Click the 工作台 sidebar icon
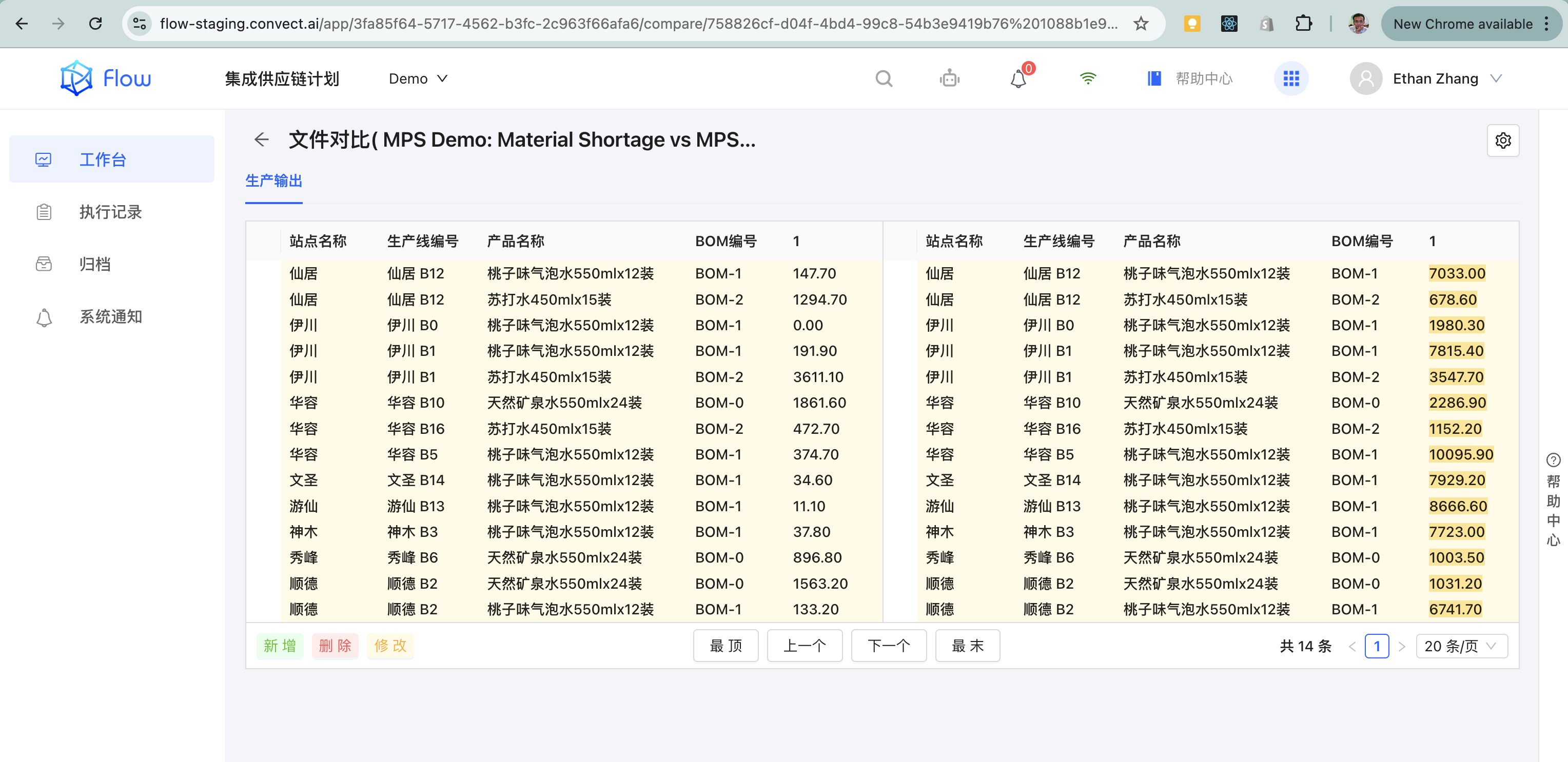 (43, 160)
